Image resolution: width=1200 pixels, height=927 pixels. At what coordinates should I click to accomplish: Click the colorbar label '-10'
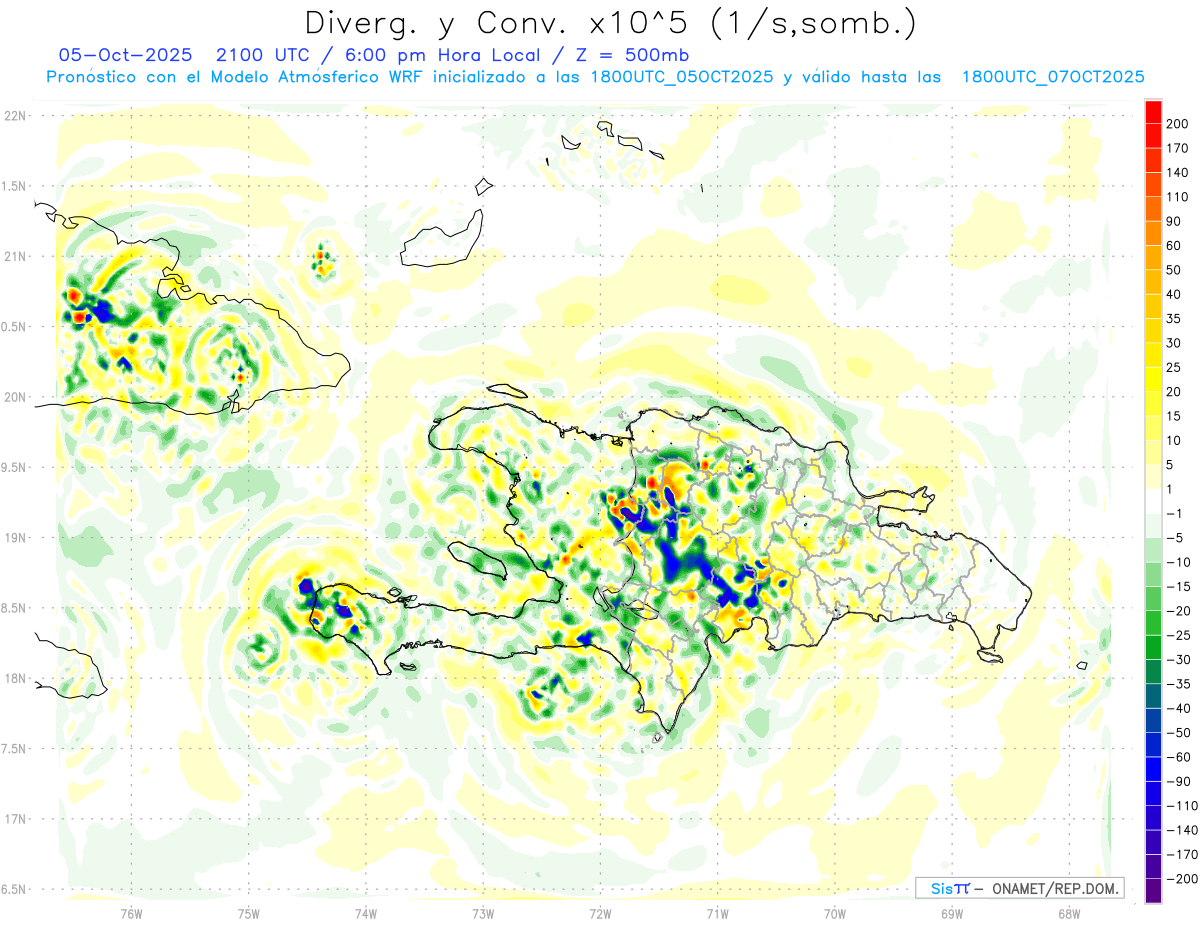(1178, 563)
